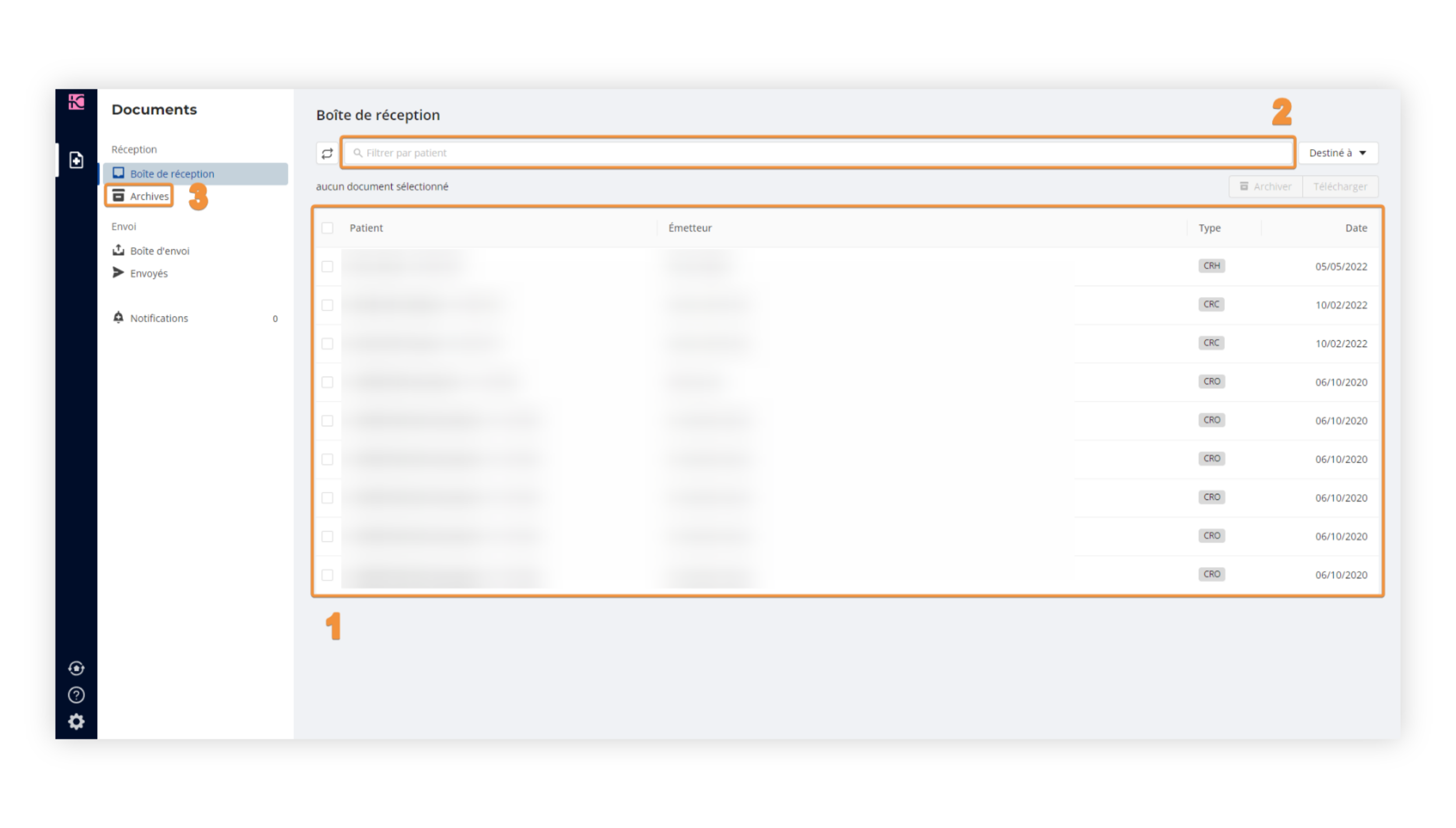
Task: Click the Boîte de réception inbox icon
Action: [x=118, y=173]
